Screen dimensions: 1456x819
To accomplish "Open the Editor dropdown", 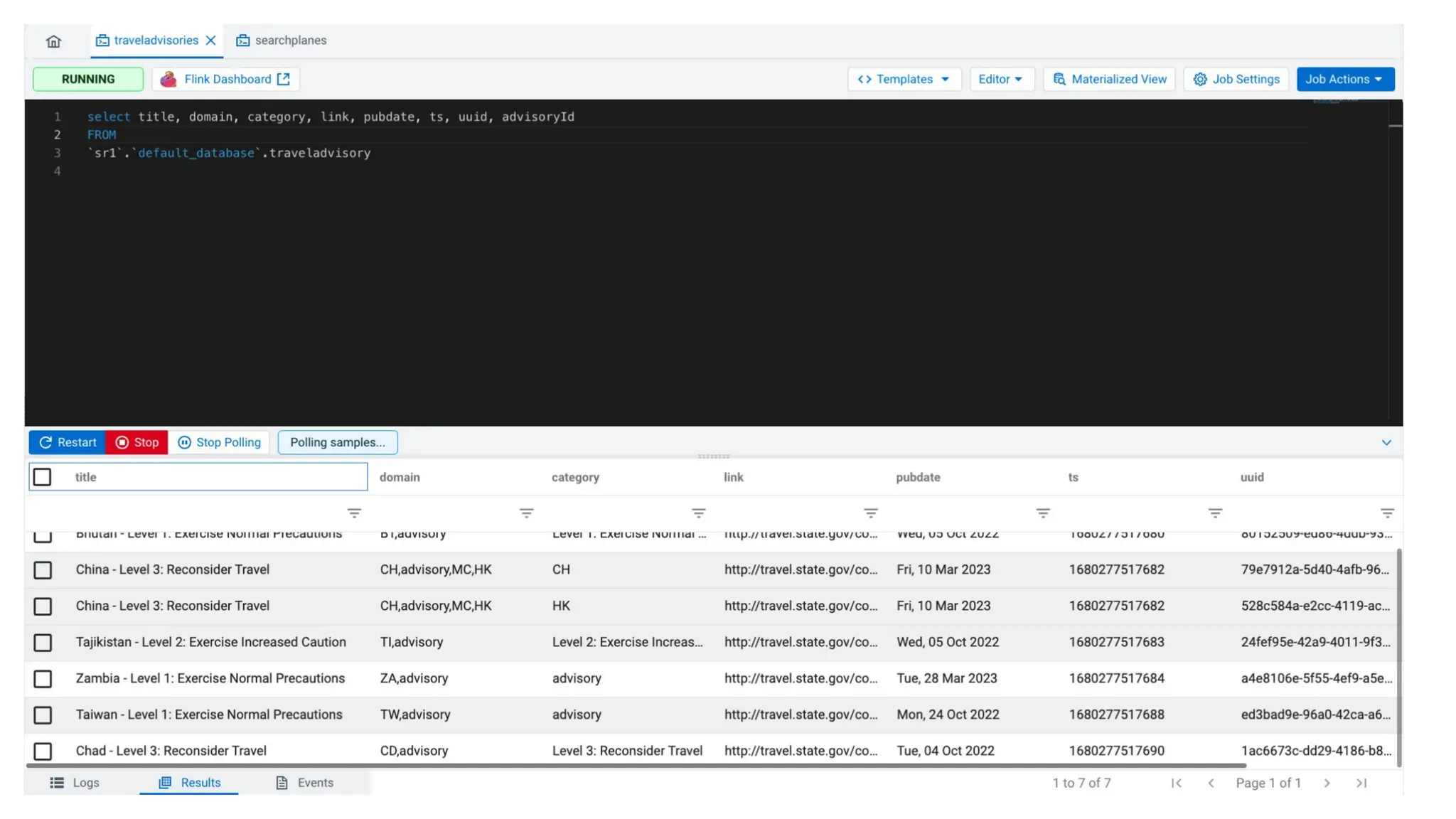I will (x=1001, y=79).
